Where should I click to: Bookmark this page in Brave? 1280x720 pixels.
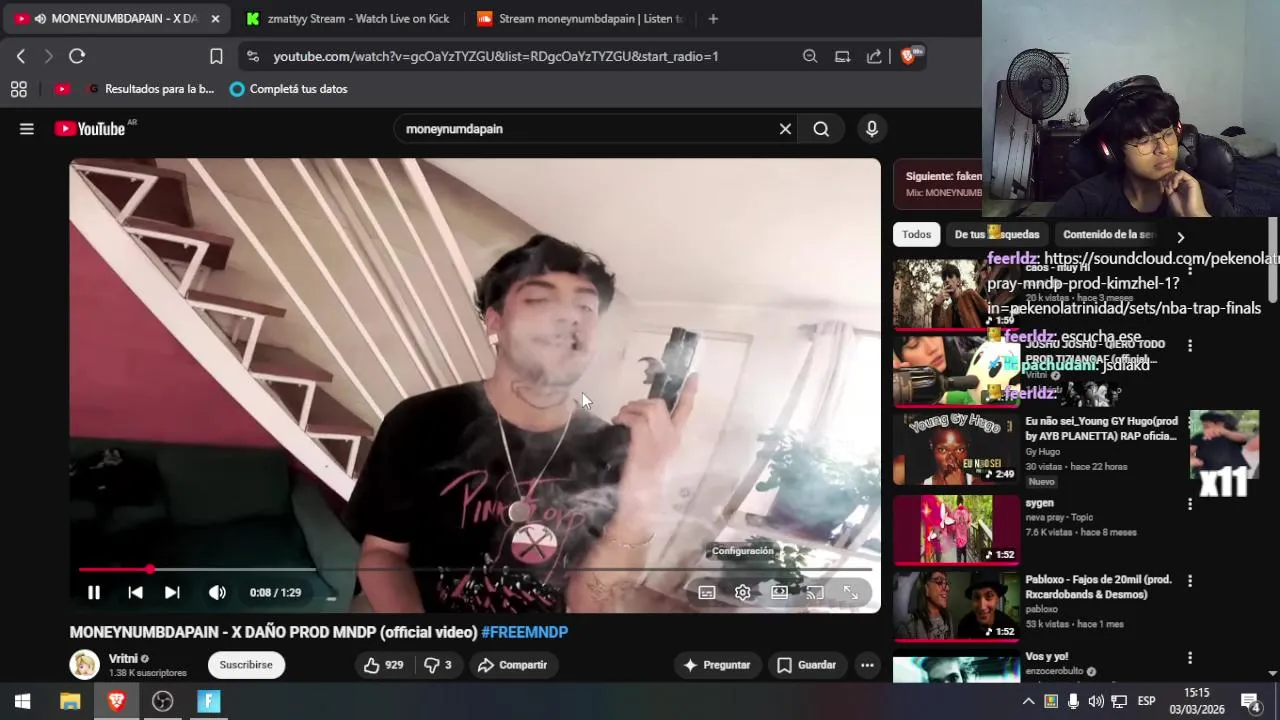(216, 57)
